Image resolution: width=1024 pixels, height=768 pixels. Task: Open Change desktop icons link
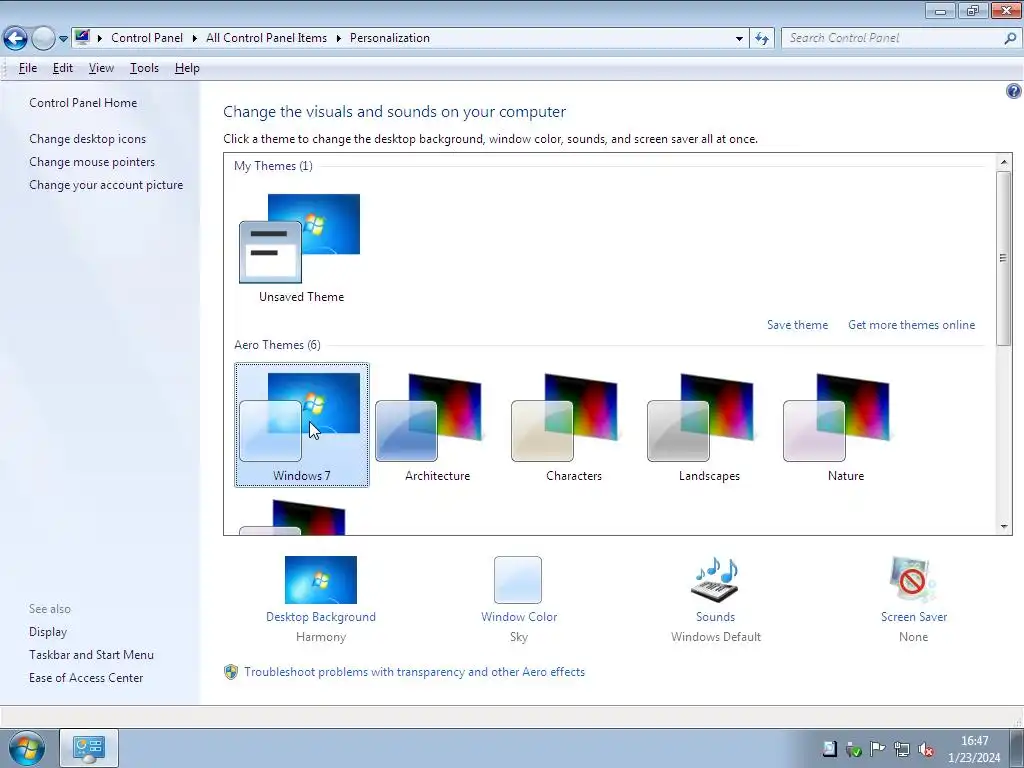pyautogui.click(x=88, y=138)
